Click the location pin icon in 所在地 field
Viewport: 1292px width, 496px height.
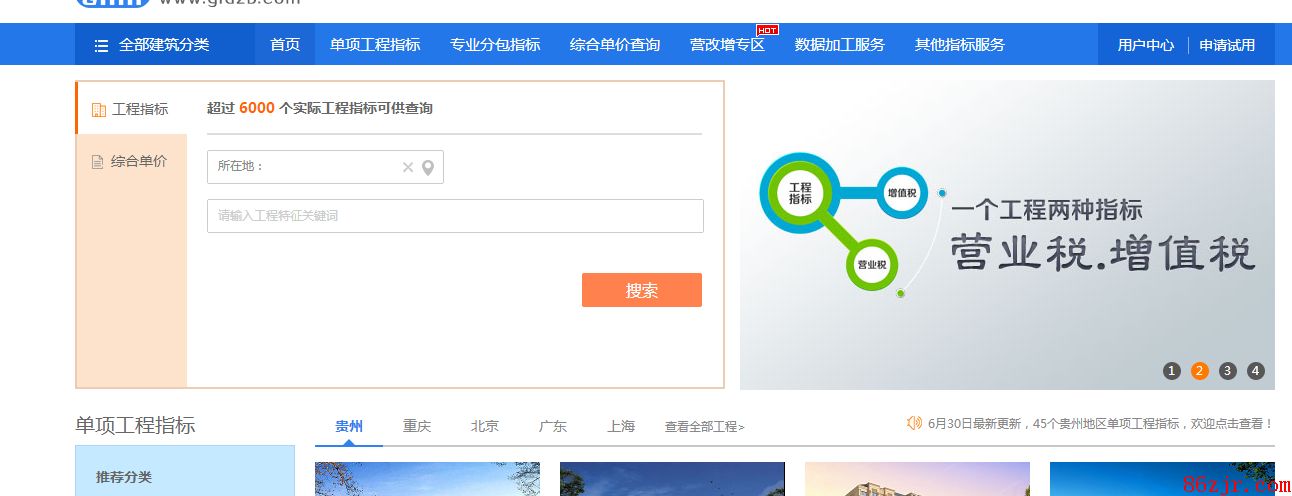[428, 167]
